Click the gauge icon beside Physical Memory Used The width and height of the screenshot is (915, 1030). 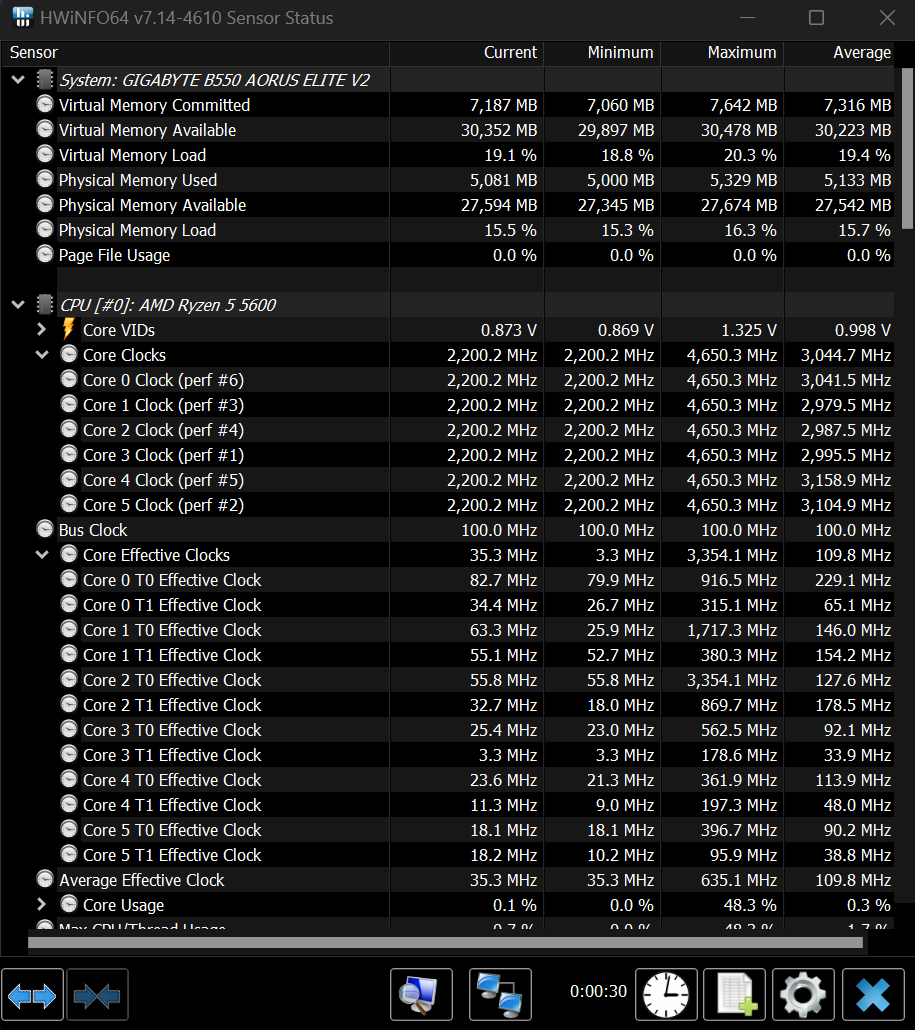(x=45, y=179)
